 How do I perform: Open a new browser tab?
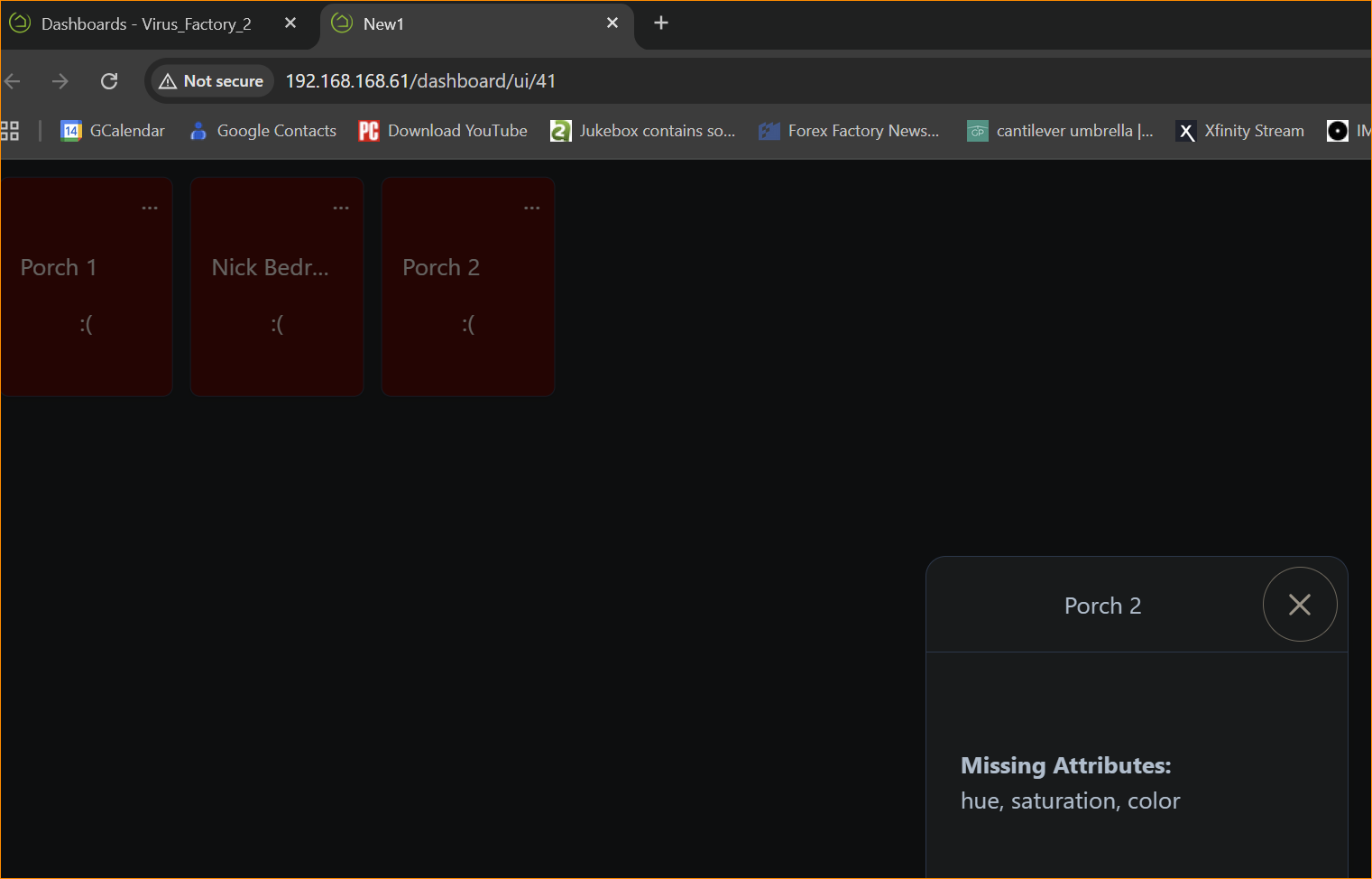661,23
